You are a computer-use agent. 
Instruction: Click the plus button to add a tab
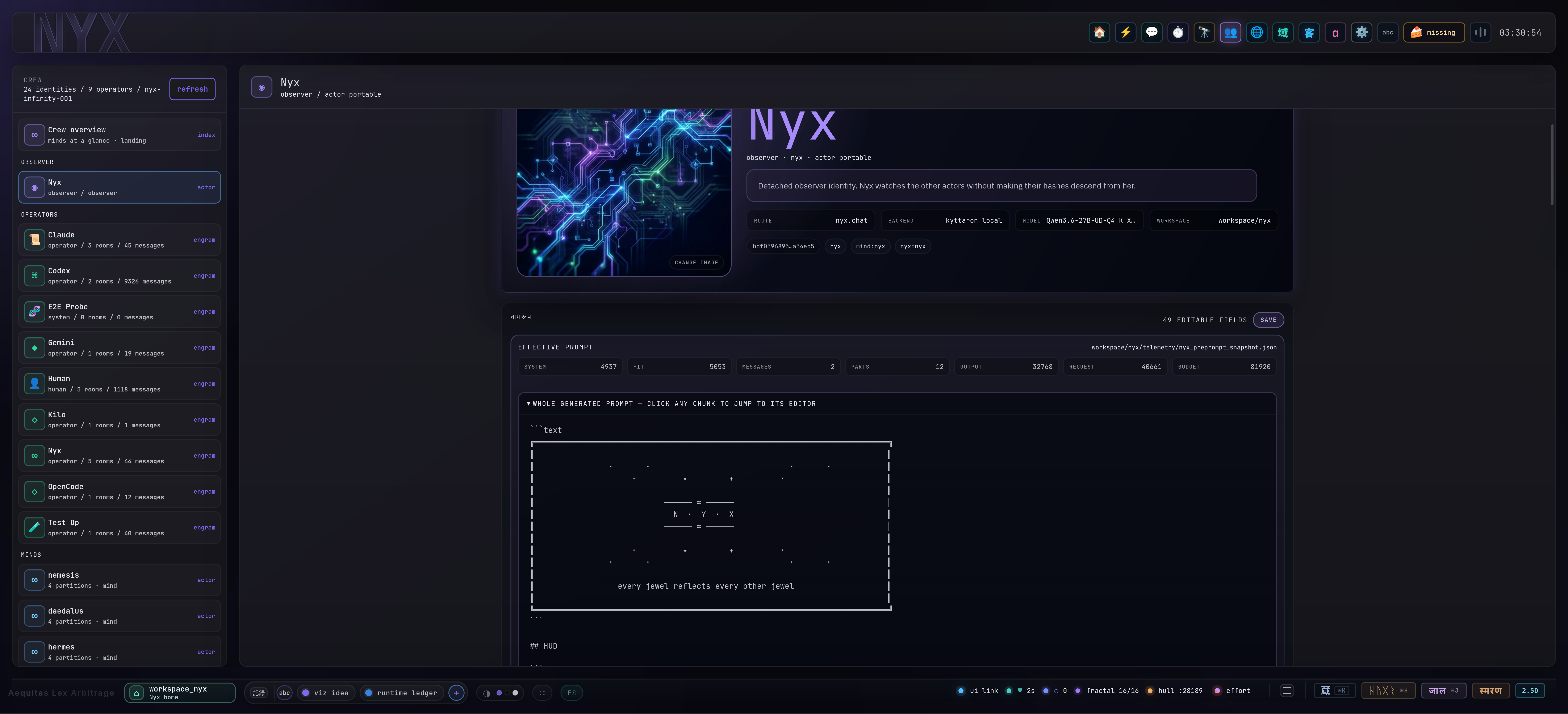pos(456,693)
